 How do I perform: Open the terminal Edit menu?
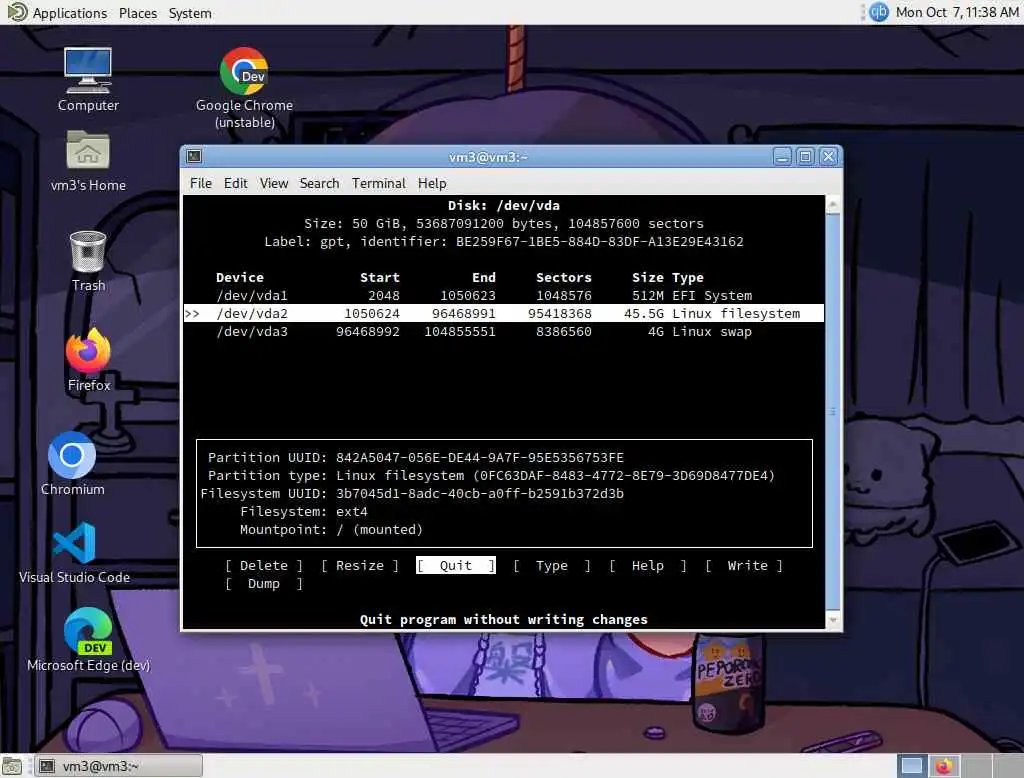tap(236, 183)
